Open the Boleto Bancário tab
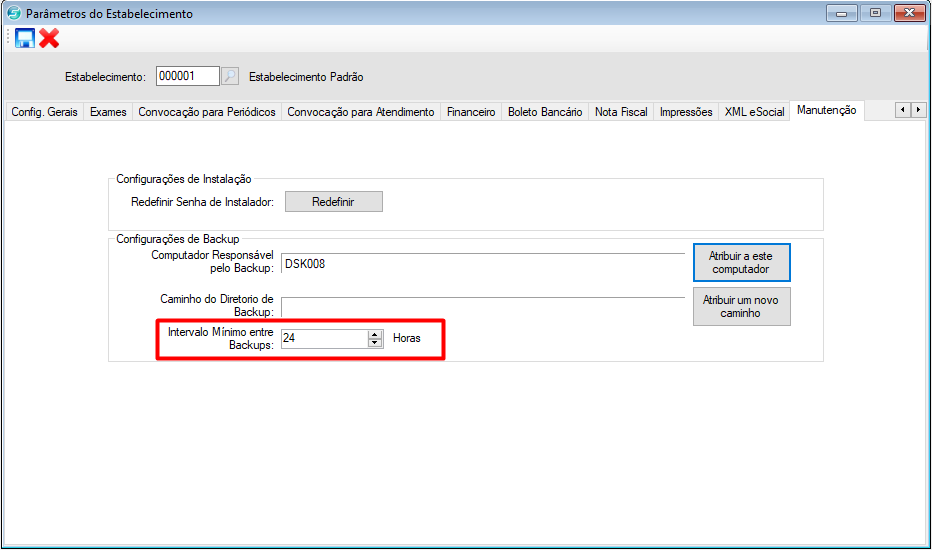The width and height of the screenshot is (932, 550). point(545,112)
